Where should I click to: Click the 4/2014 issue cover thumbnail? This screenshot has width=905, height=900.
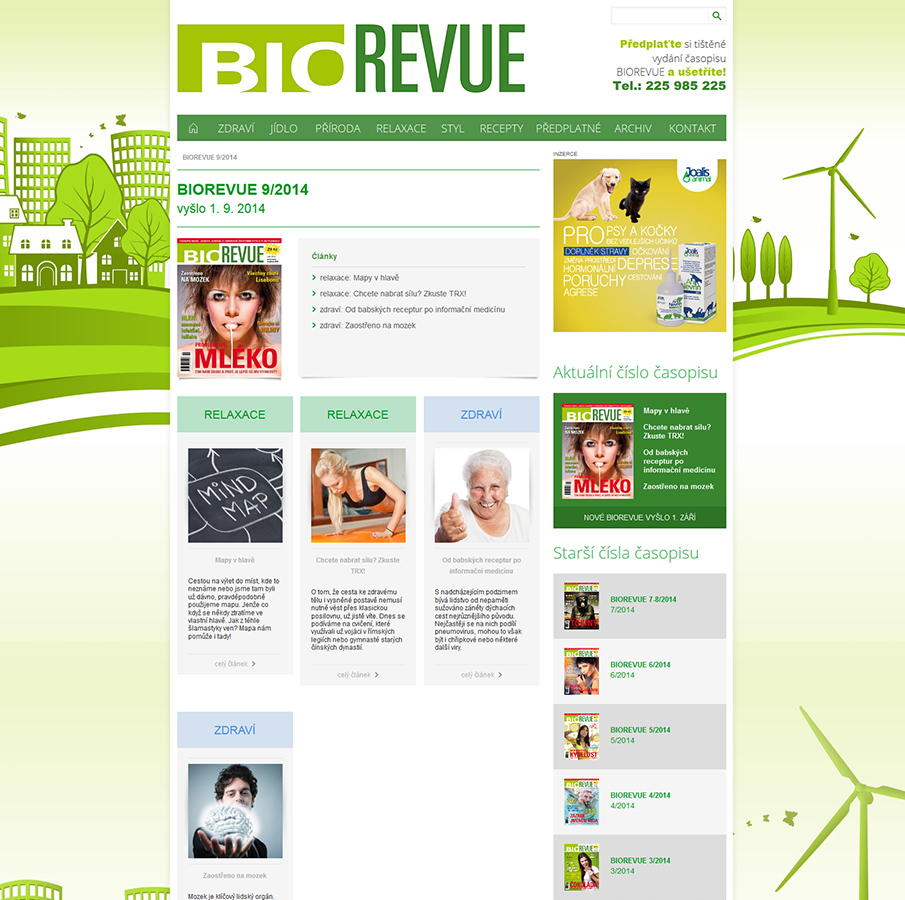pos(581,801)
